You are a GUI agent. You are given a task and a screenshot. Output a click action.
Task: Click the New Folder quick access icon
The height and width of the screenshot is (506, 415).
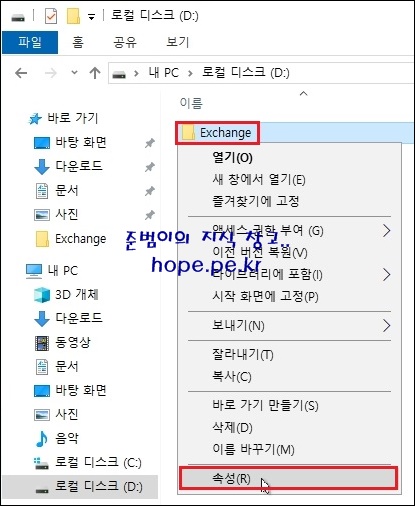coord(74,16)
